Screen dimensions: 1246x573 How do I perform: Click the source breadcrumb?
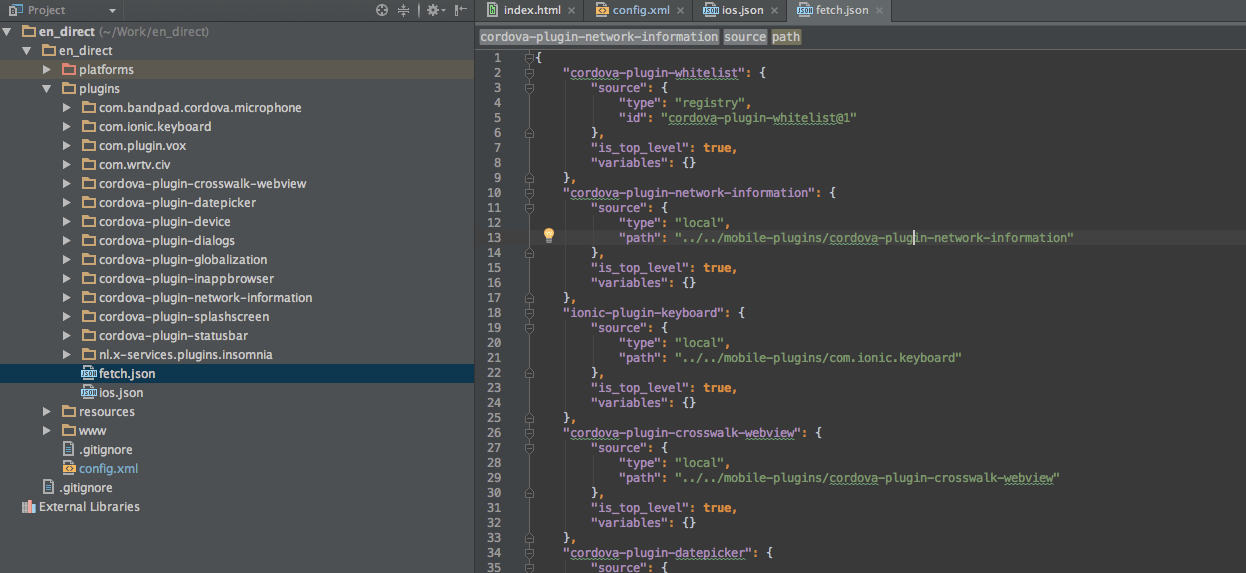click(x=745, y=37)
